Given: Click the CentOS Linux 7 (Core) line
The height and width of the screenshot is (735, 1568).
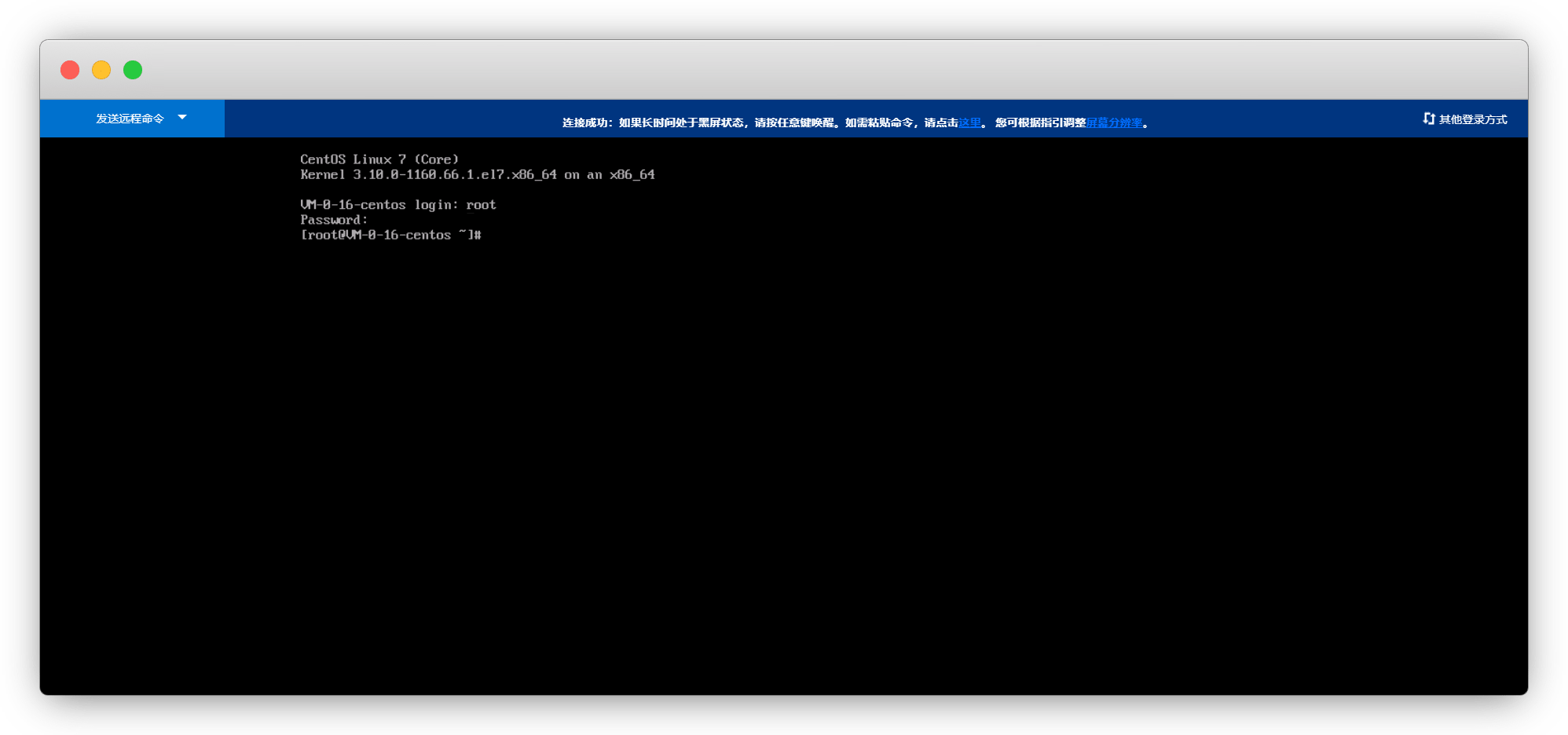Looking at the screenshot, I should 379,159.
